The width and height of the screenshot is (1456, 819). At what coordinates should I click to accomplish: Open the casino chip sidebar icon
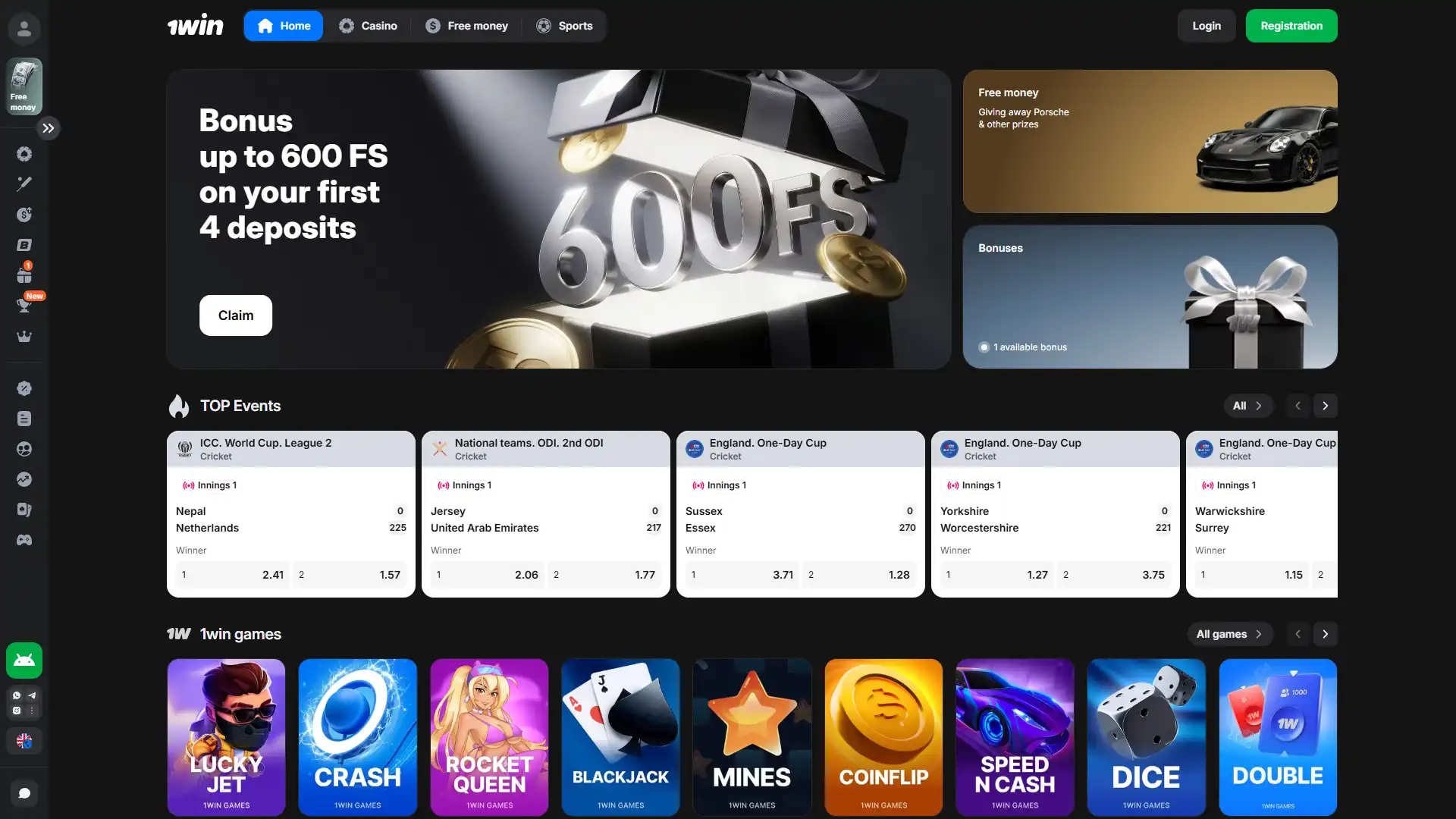(x=24, y=154)
